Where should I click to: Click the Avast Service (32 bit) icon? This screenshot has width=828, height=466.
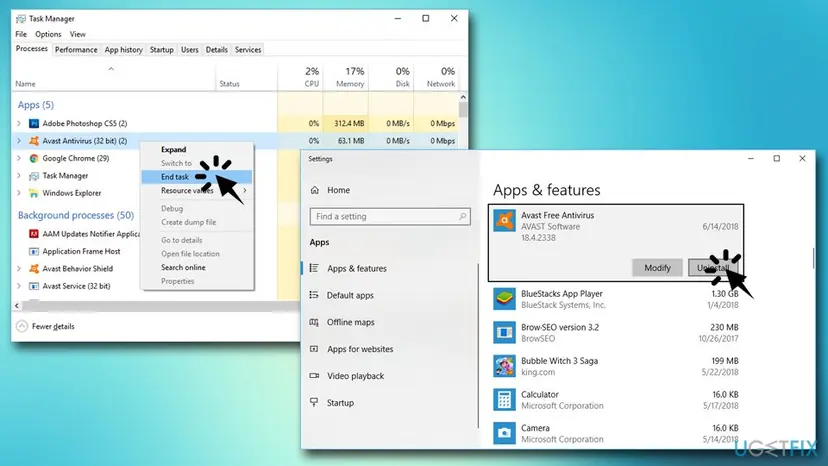[34, 286]
